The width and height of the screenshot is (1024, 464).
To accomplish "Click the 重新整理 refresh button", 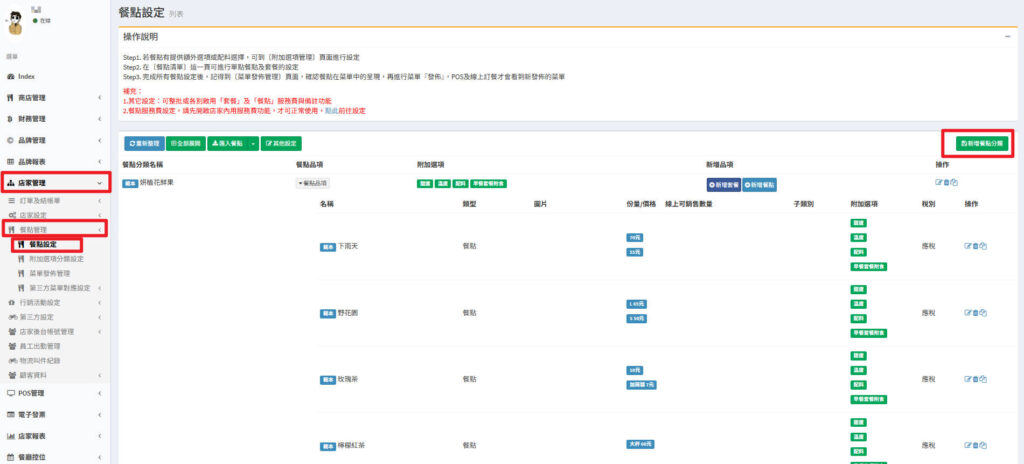I will 143,144.
